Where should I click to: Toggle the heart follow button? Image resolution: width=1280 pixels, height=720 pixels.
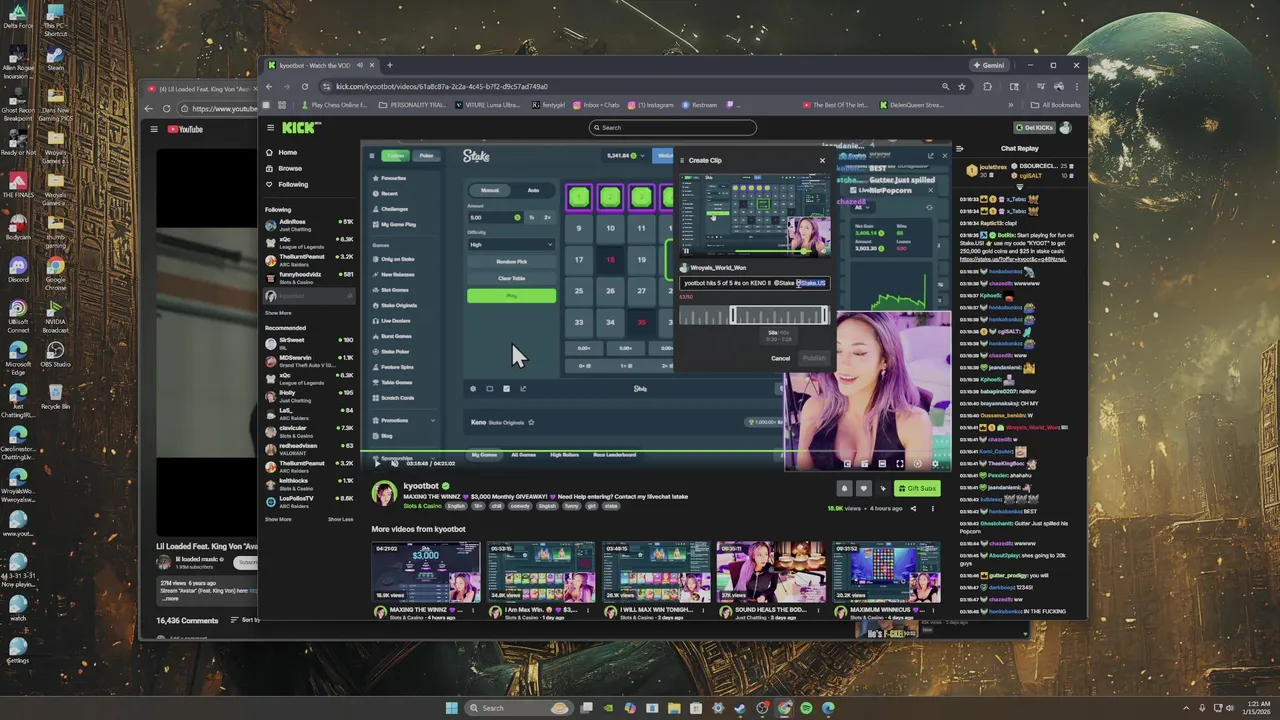pos(863,488)
